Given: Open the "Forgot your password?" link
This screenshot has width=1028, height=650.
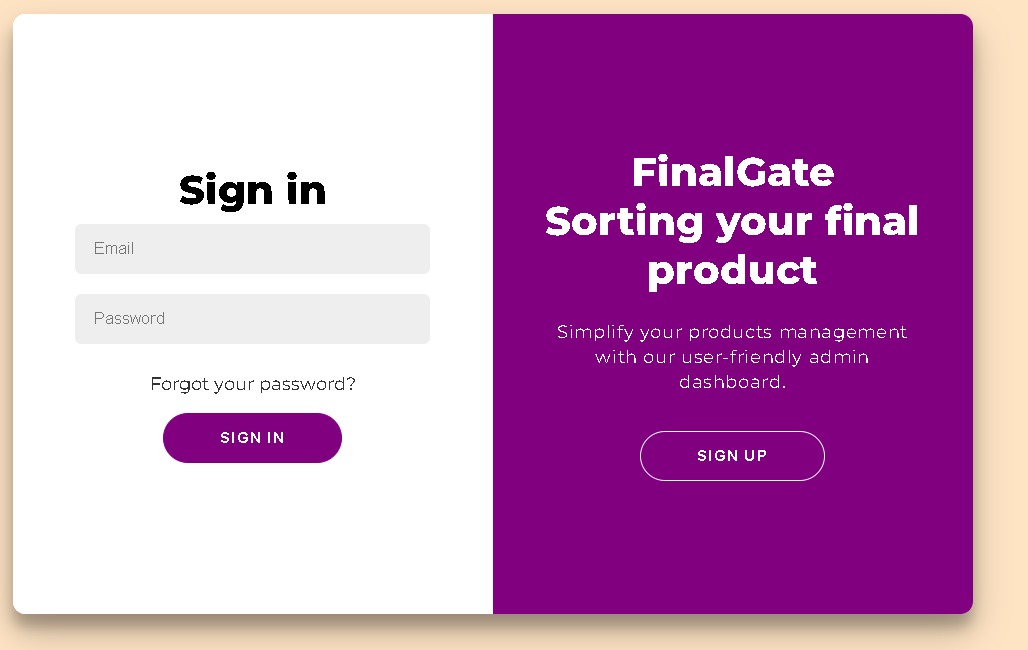Looking at the screenshot, I should pos(252,384).
